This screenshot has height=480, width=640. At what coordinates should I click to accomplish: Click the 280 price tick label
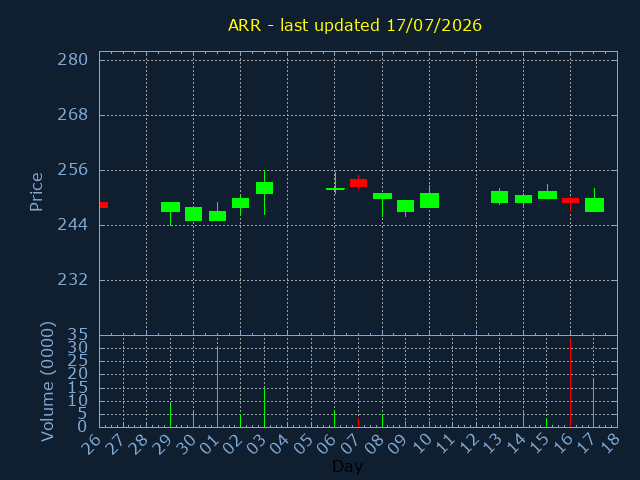72,60
